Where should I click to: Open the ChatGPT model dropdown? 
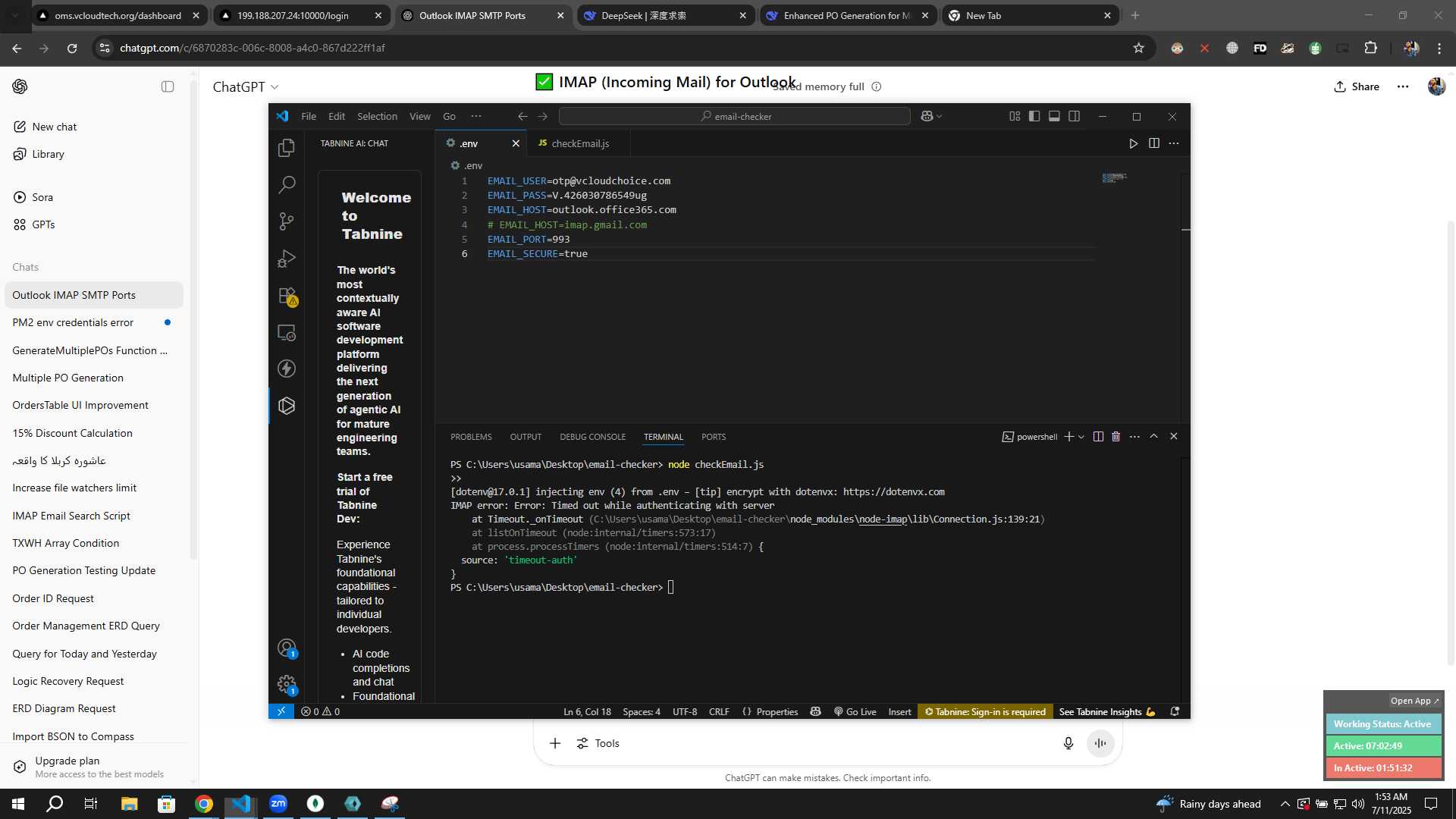(246, 87)
